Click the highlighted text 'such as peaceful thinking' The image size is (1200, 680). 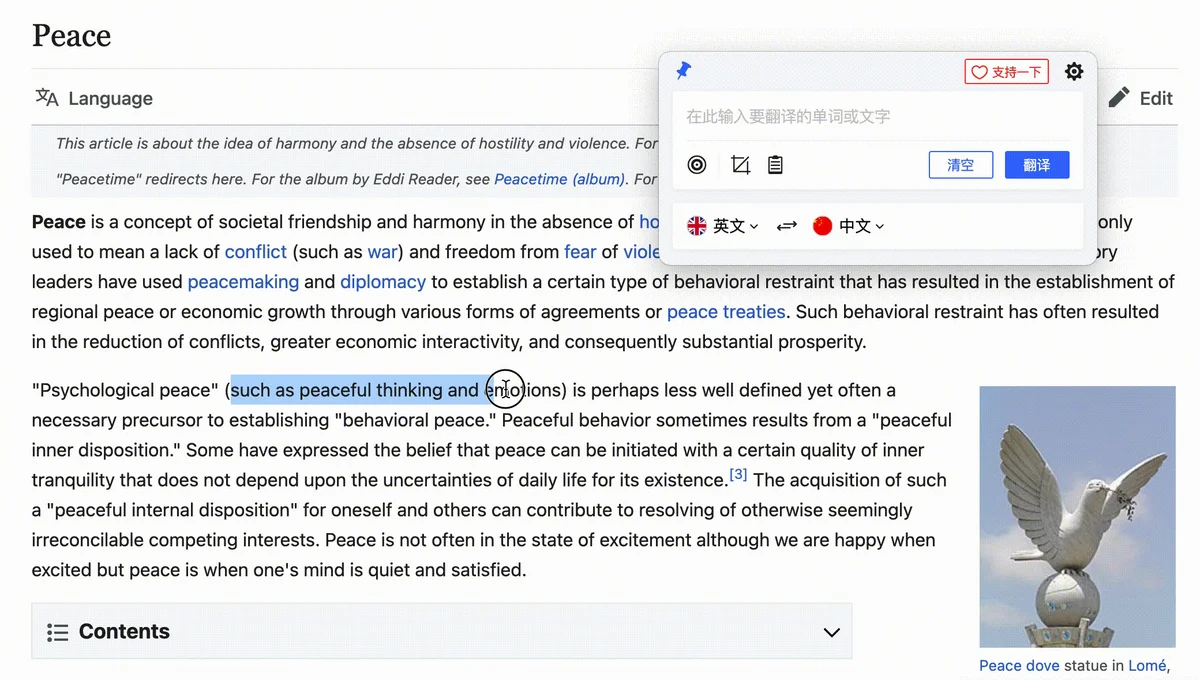point(337,390)
